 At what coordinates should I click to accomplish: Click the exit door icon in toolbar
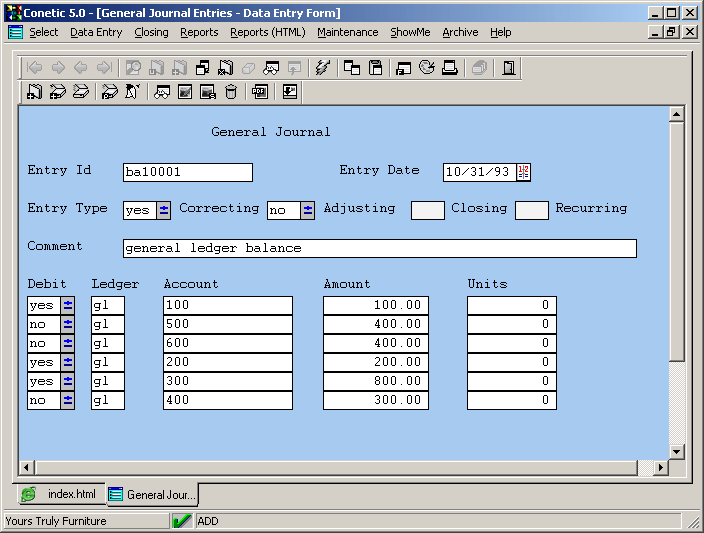509,68
